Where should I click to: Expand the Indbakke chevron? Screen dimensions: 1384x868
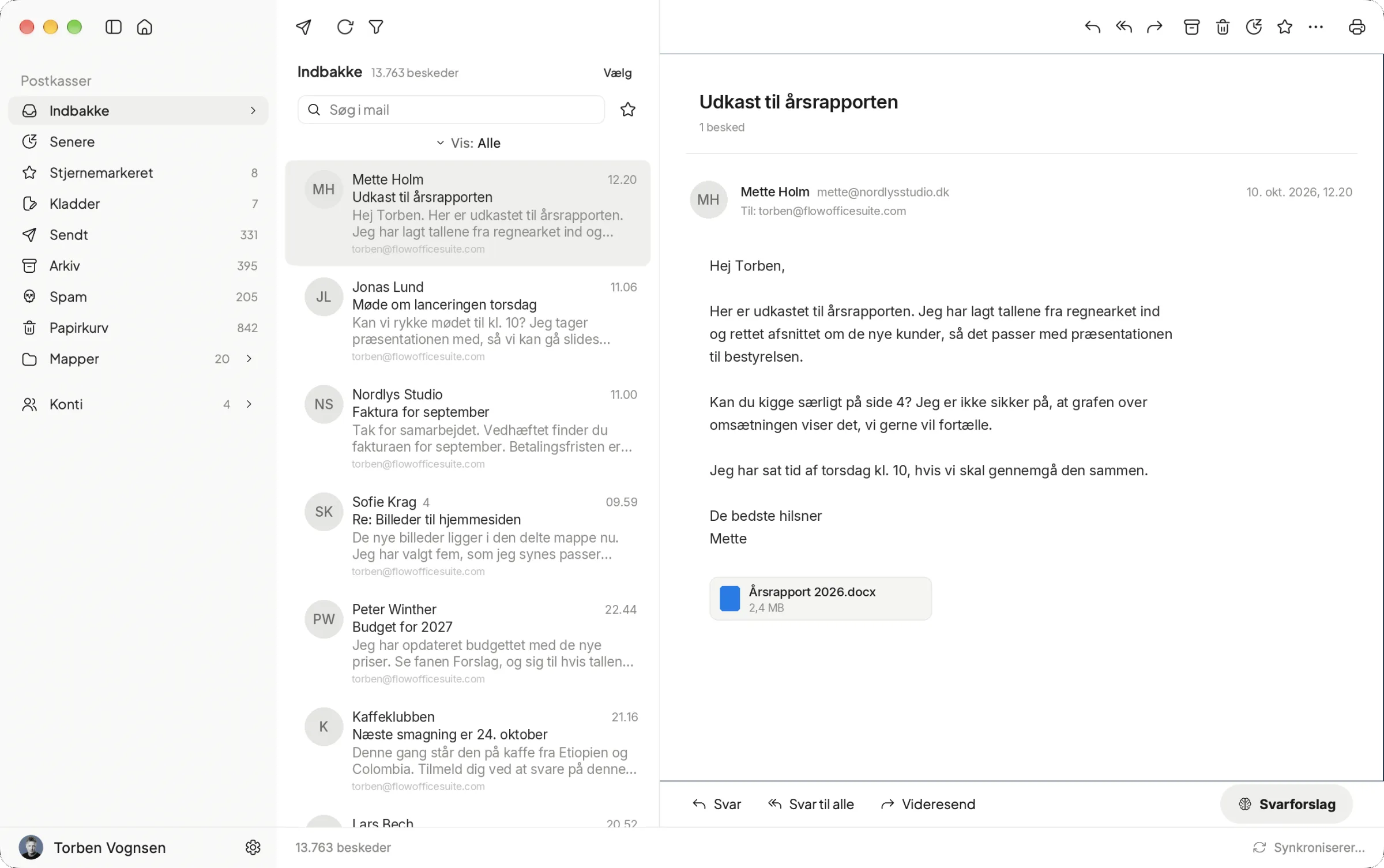[x=253, y=111]
